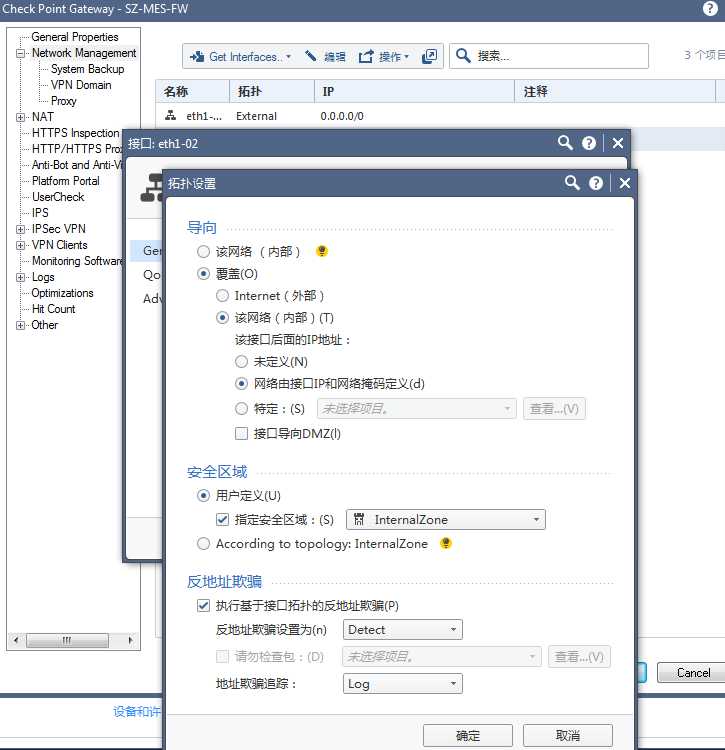The width and height of the screenshot is (725, 750).
Task: Click lightbulb hint next to According to topology
Action: point(445,543)
